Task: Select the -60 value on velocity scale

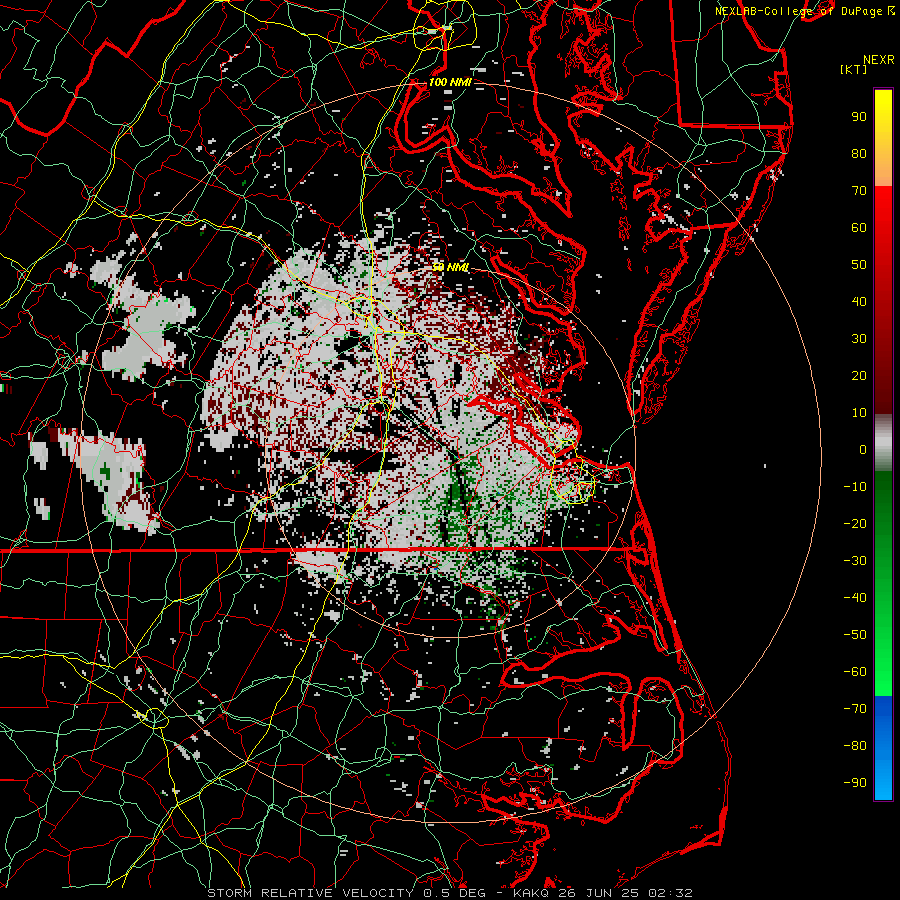Action: [855, 672]
